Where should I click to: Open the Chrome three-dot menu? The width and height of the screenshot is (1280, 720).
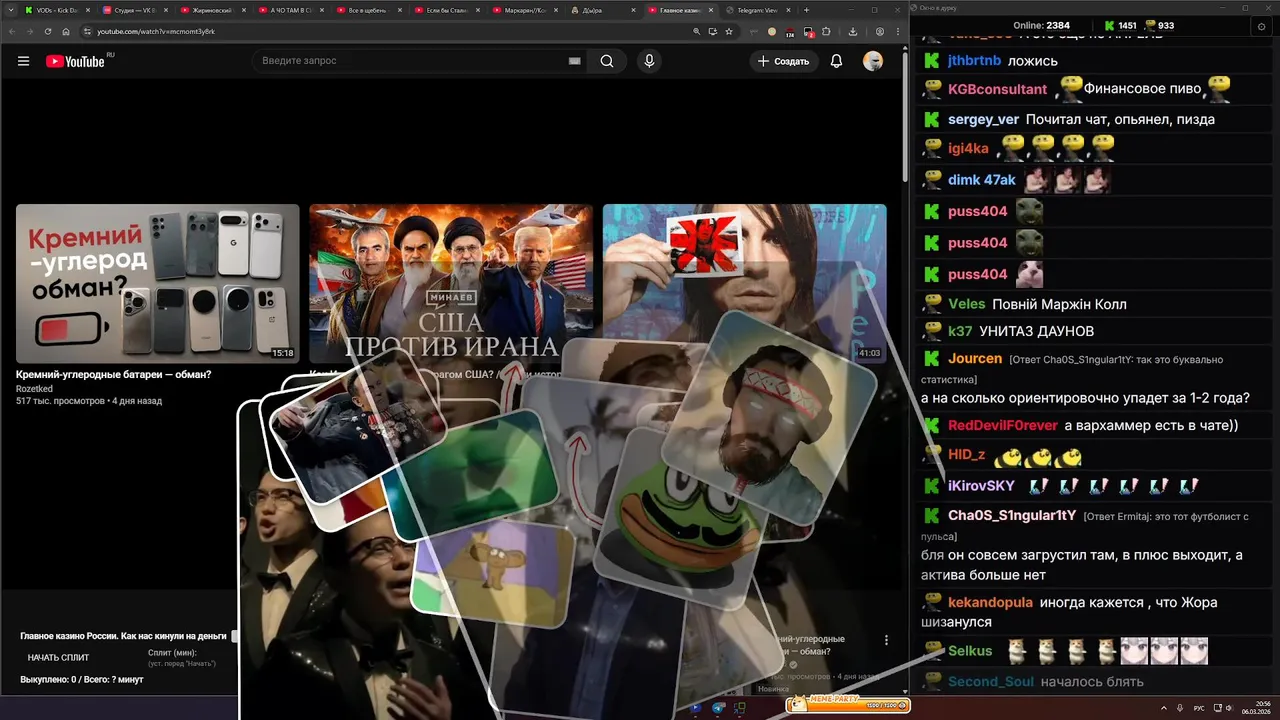point(898,31)
